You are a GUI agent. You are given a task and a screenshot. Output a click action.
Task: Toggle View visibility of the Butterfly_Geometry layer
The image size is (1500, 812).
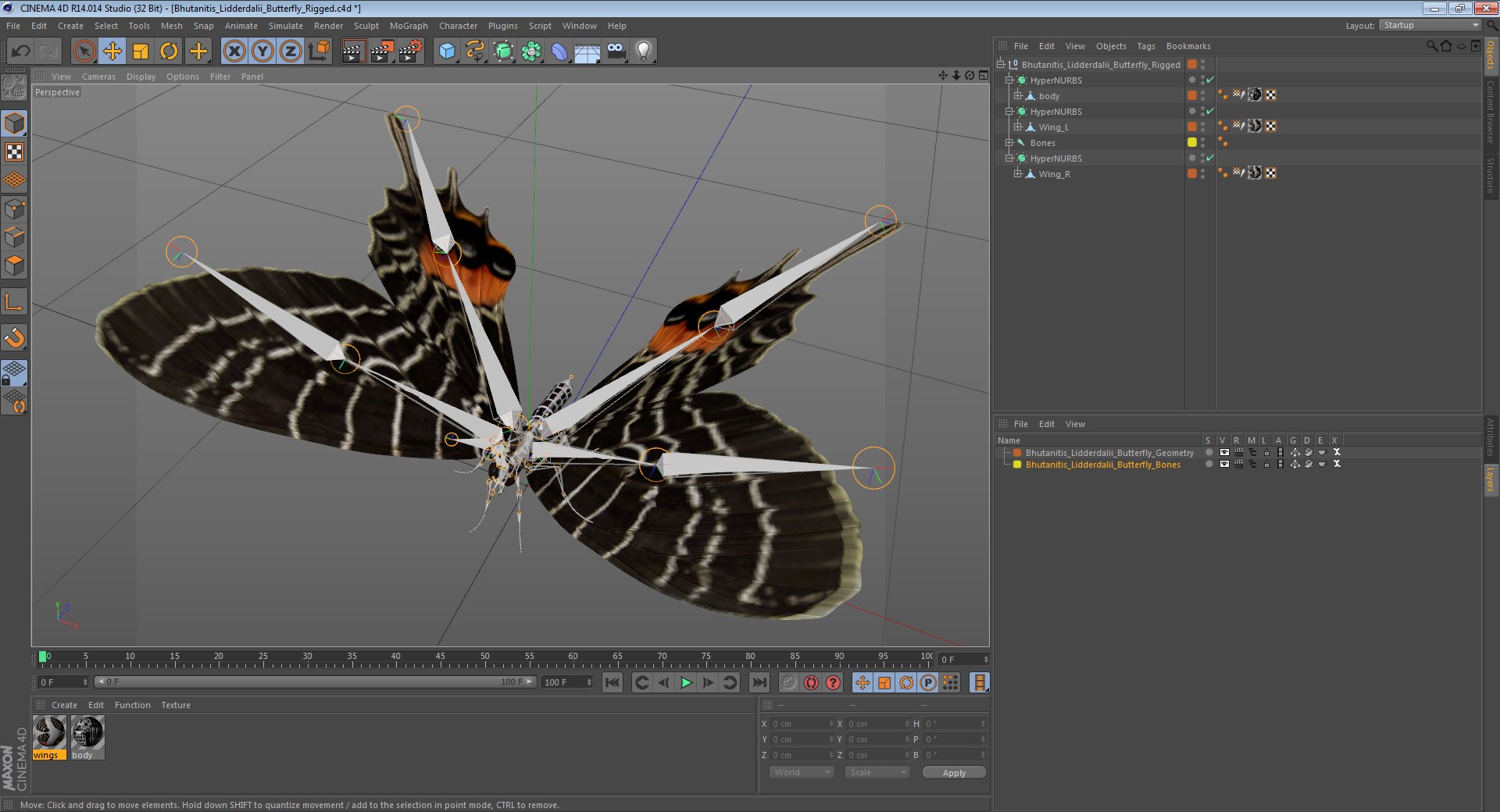pyautogui.click(x=1223, y=453)
